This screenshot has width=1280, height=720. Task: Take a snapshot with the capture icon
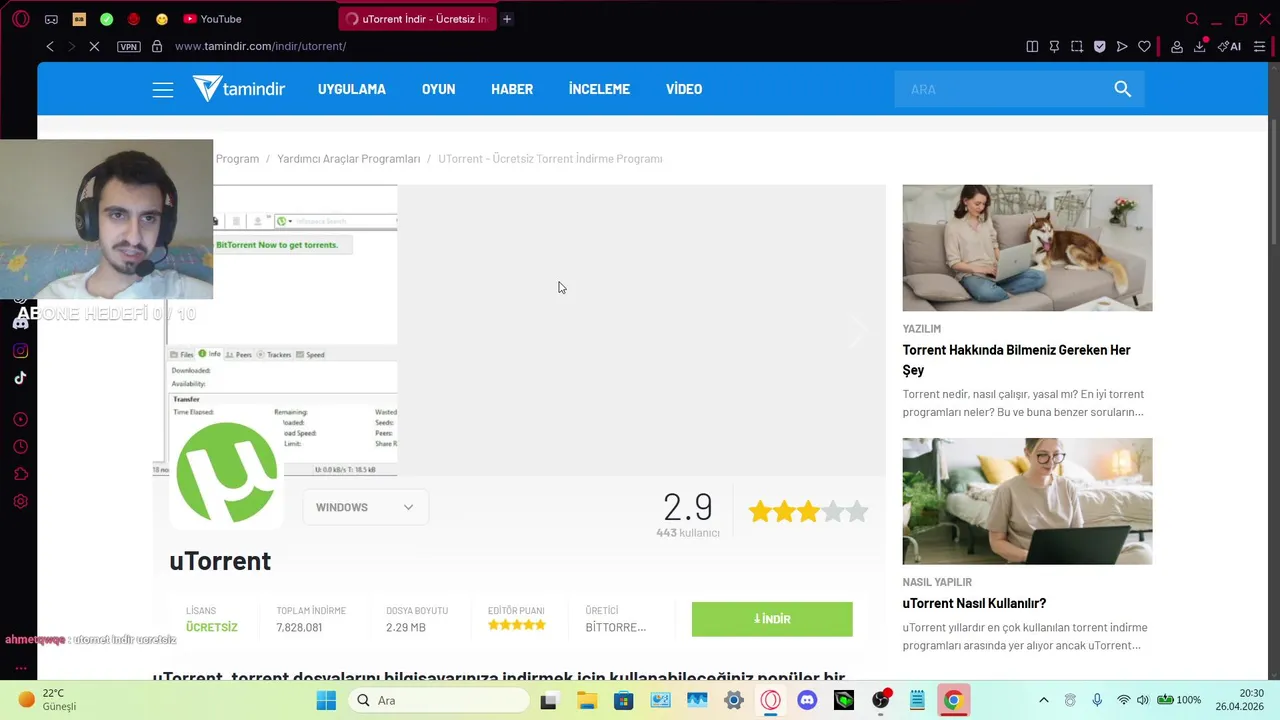pyautogui.click(x=1077, y=46)
